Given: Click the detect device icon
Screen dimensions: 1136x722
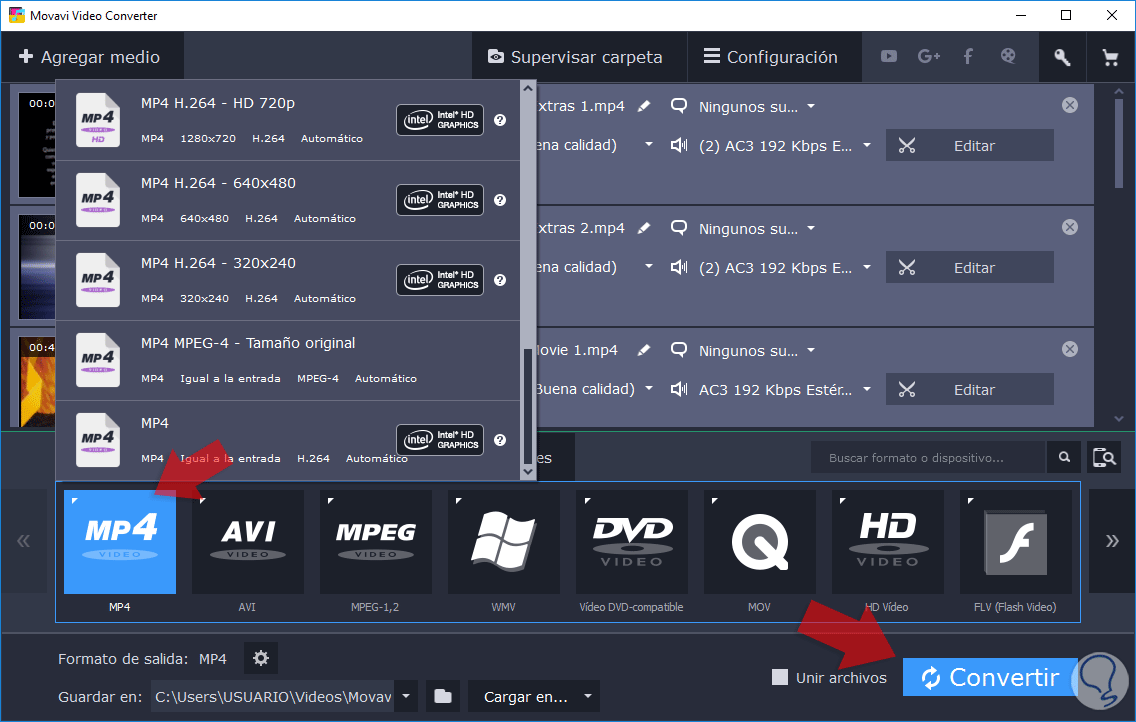Looking at the screenshot, I should pos(1104,458).
